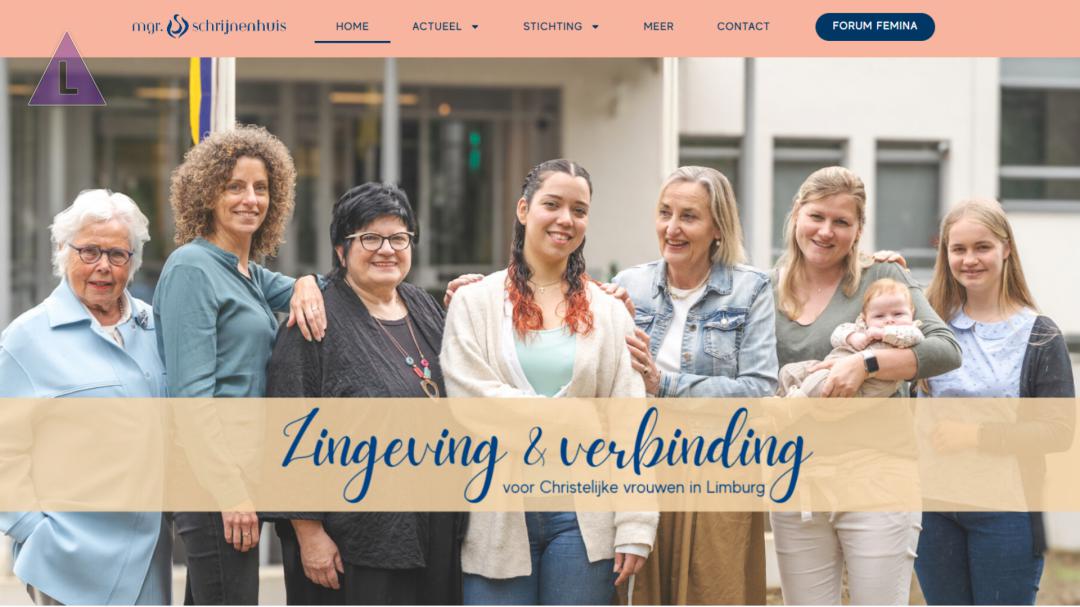Screen dimensions: 1080x607
Task: Expand the STICHTING dropdown arrow
Action: tap(595, 27)
